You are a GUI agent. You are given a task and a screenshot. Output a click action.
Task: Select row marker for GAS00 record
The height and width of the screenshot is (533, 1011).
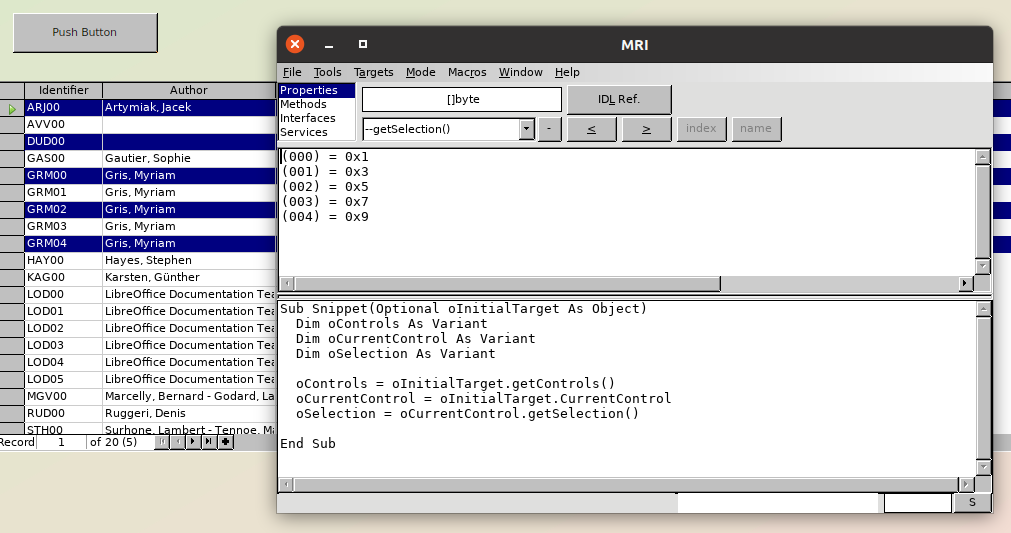tap(12, 158)
